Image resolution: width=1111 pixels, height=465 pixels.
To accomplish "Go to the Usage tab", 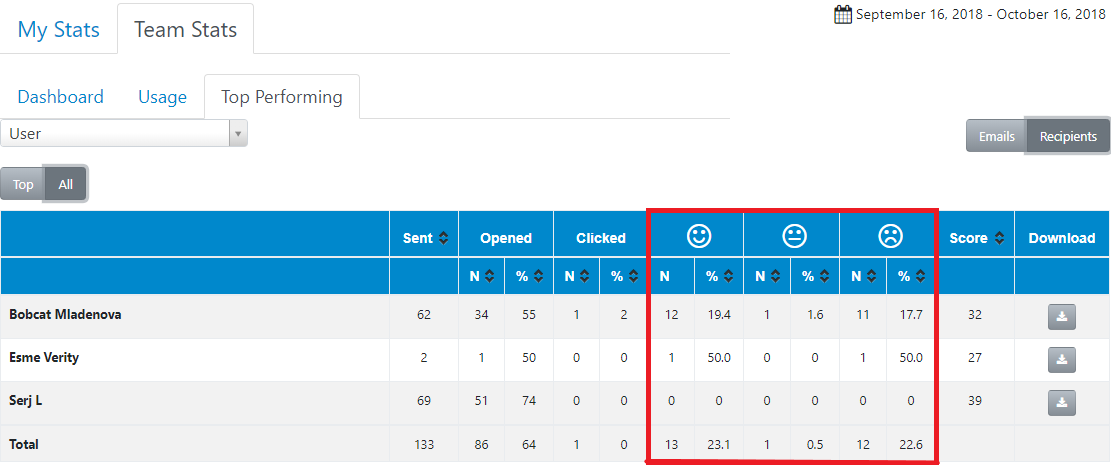I will click(x=163, y=97).
